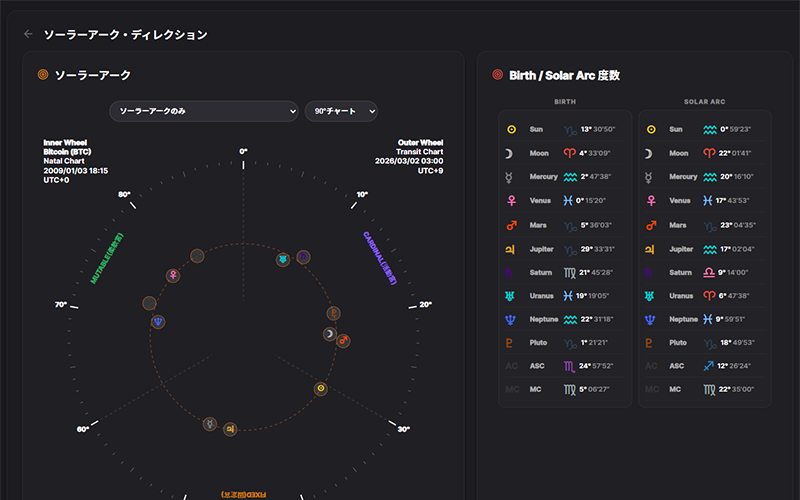Select the pink Venus glyph on the chart wheel
This screenshot has width=800, height=500.
(x=173, y=274)
